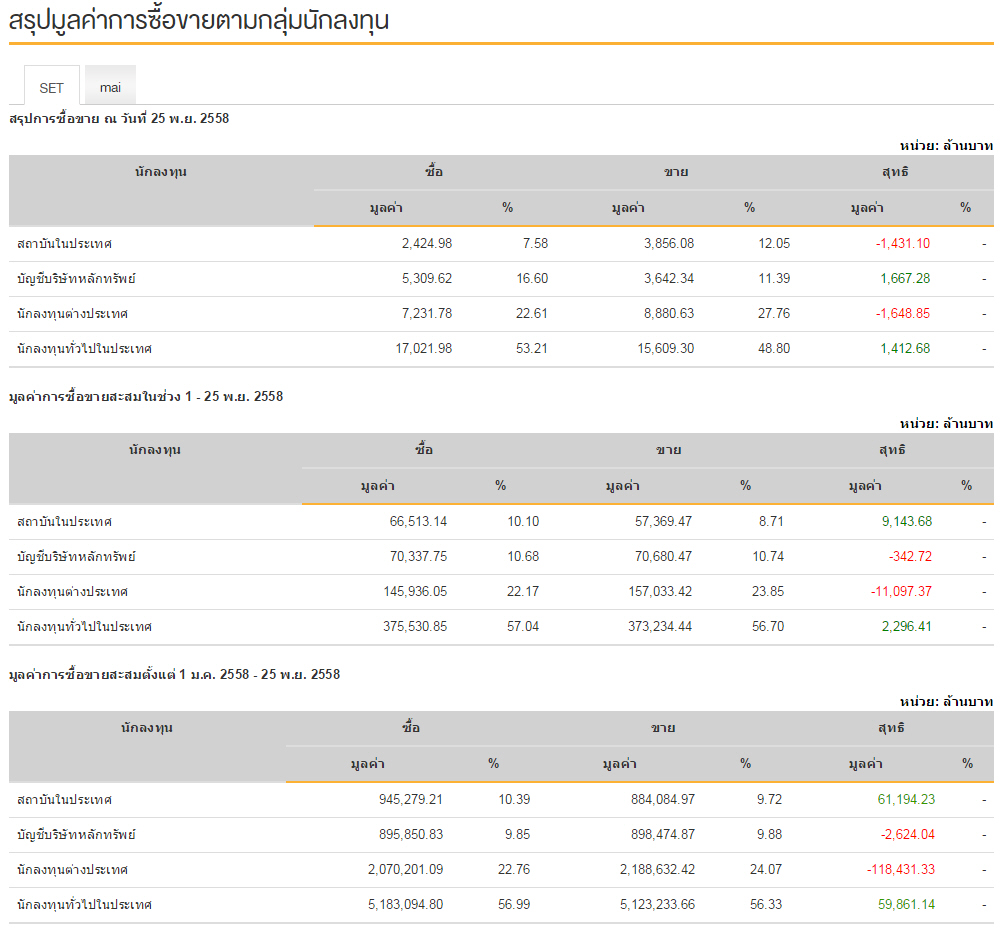
Task: Click buy percentage 22.76
Action: 514,869
